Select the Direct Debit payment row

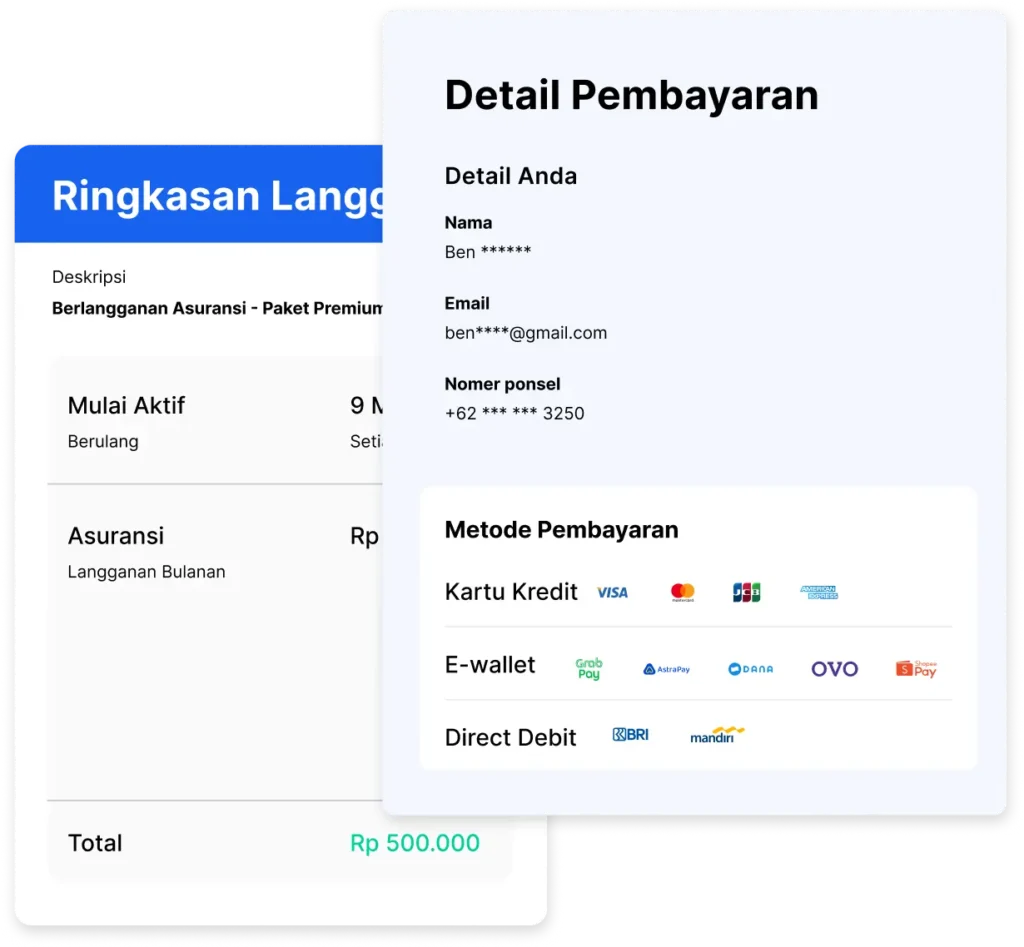510,738
